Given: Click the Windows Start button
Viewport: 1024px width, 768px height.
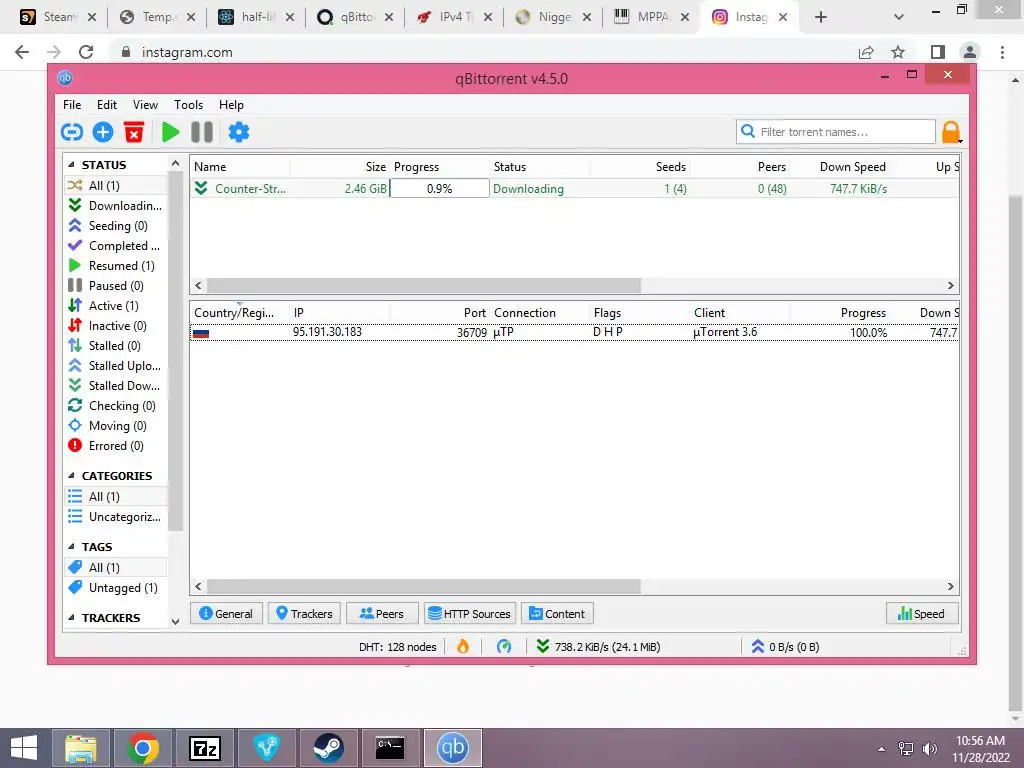Looking at the screenshot, I should coord(24,748).
